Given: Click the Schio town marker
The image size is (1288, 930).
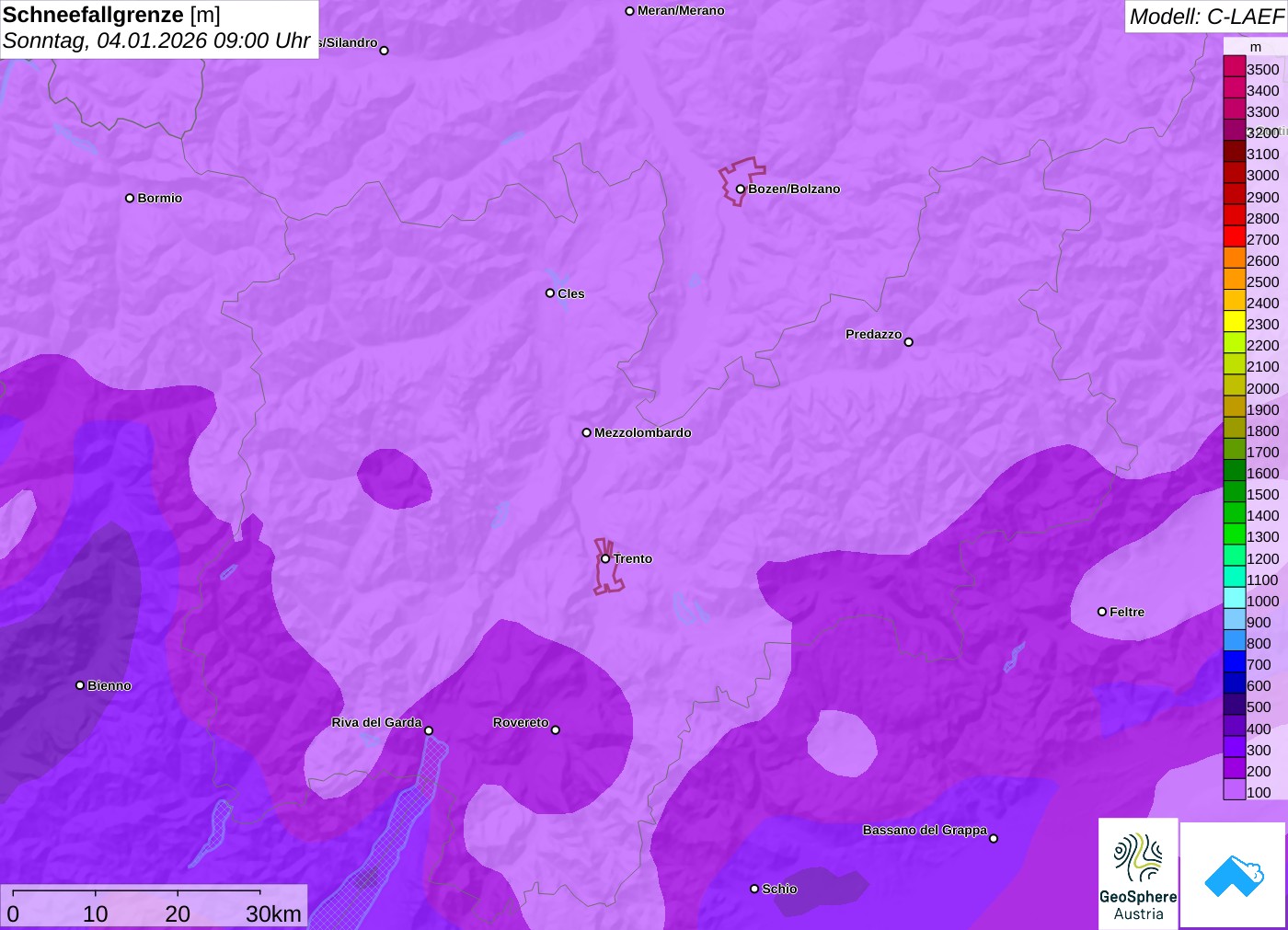Looking at the screenshot, I should pyautogui.click(x=754, y=889).
